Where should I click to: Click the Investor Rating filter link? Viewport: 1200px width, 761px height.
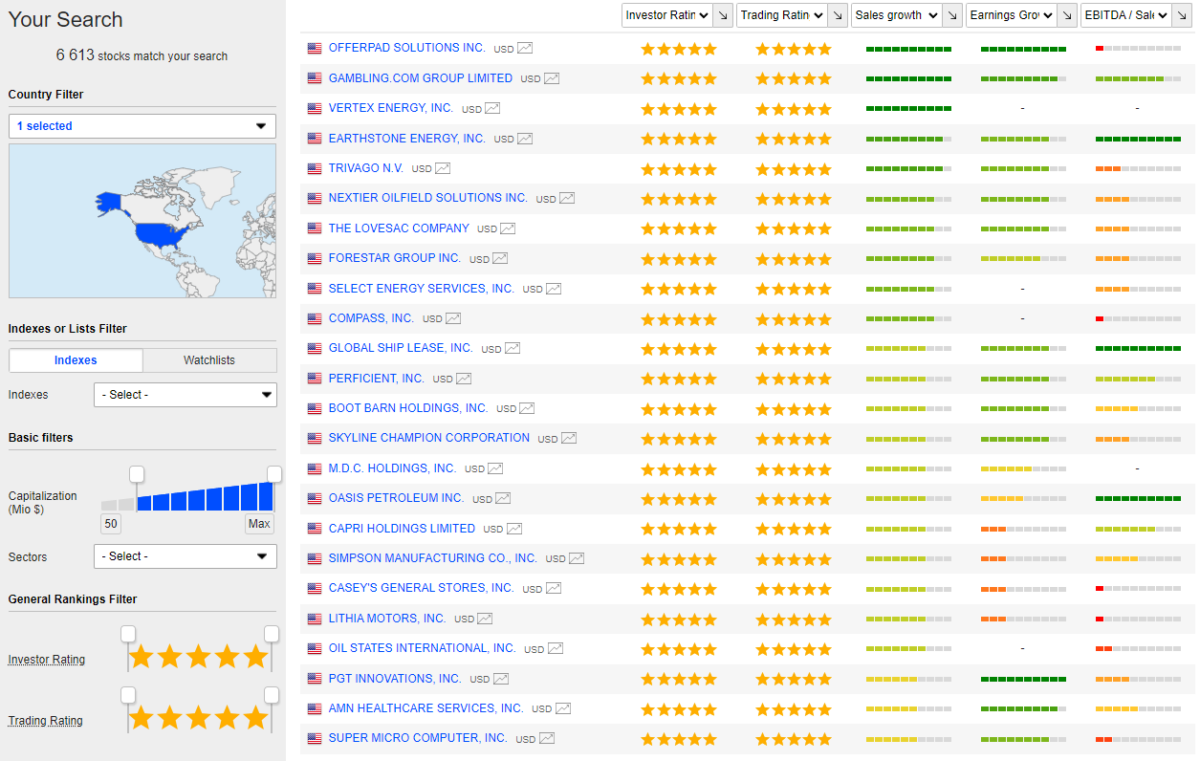click(46, 659)
